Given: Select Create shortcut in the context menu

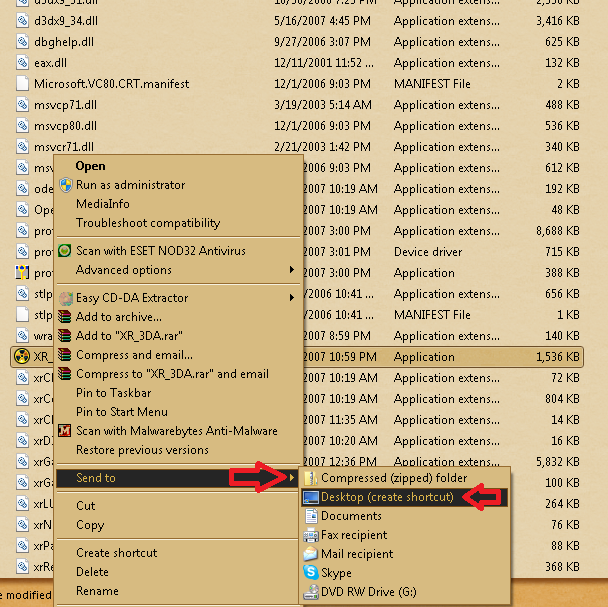Looking at the screenshot, I should [117, 553].
